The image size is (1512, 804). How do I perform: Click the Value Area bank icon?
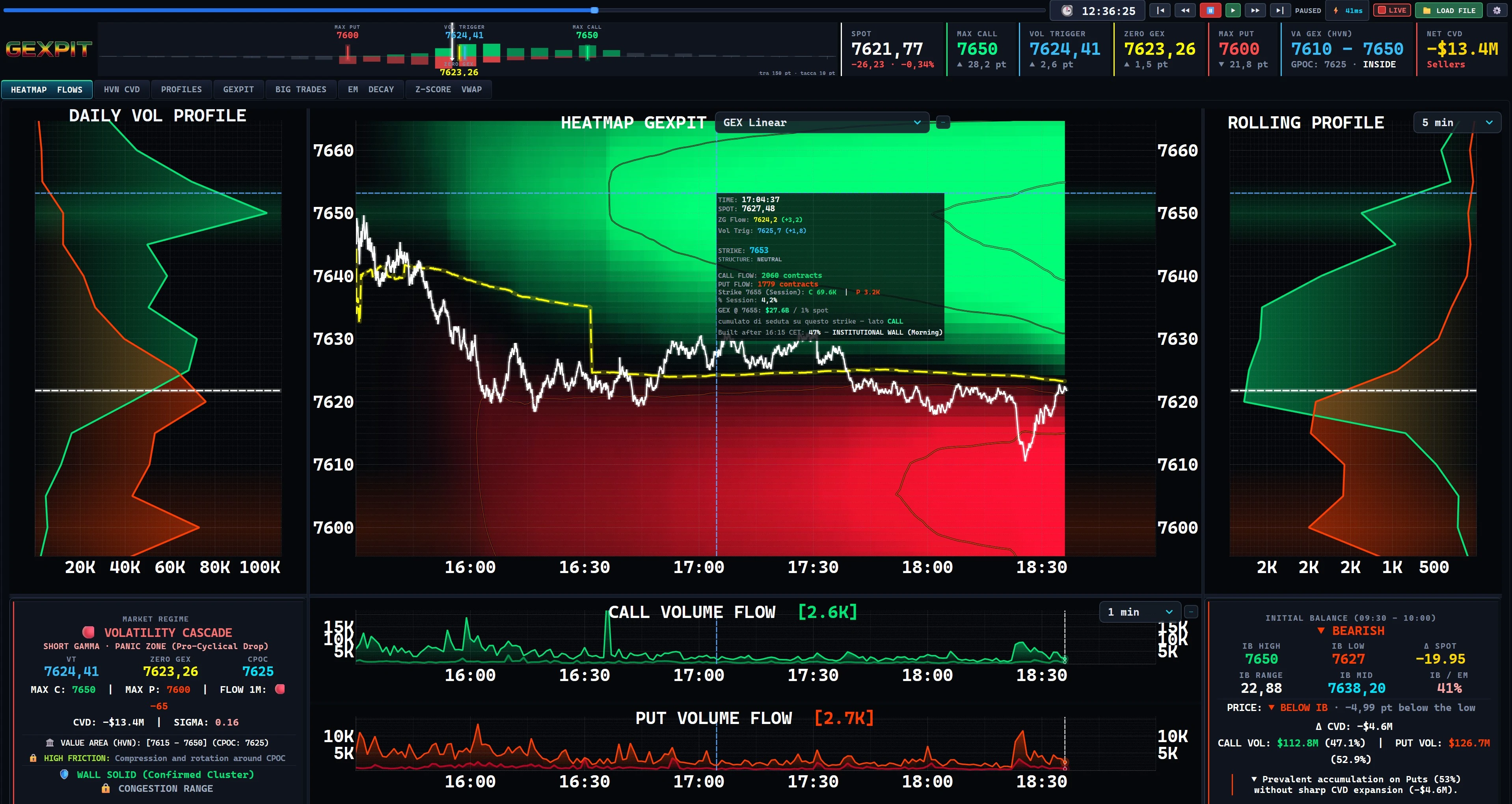[50, 743]
